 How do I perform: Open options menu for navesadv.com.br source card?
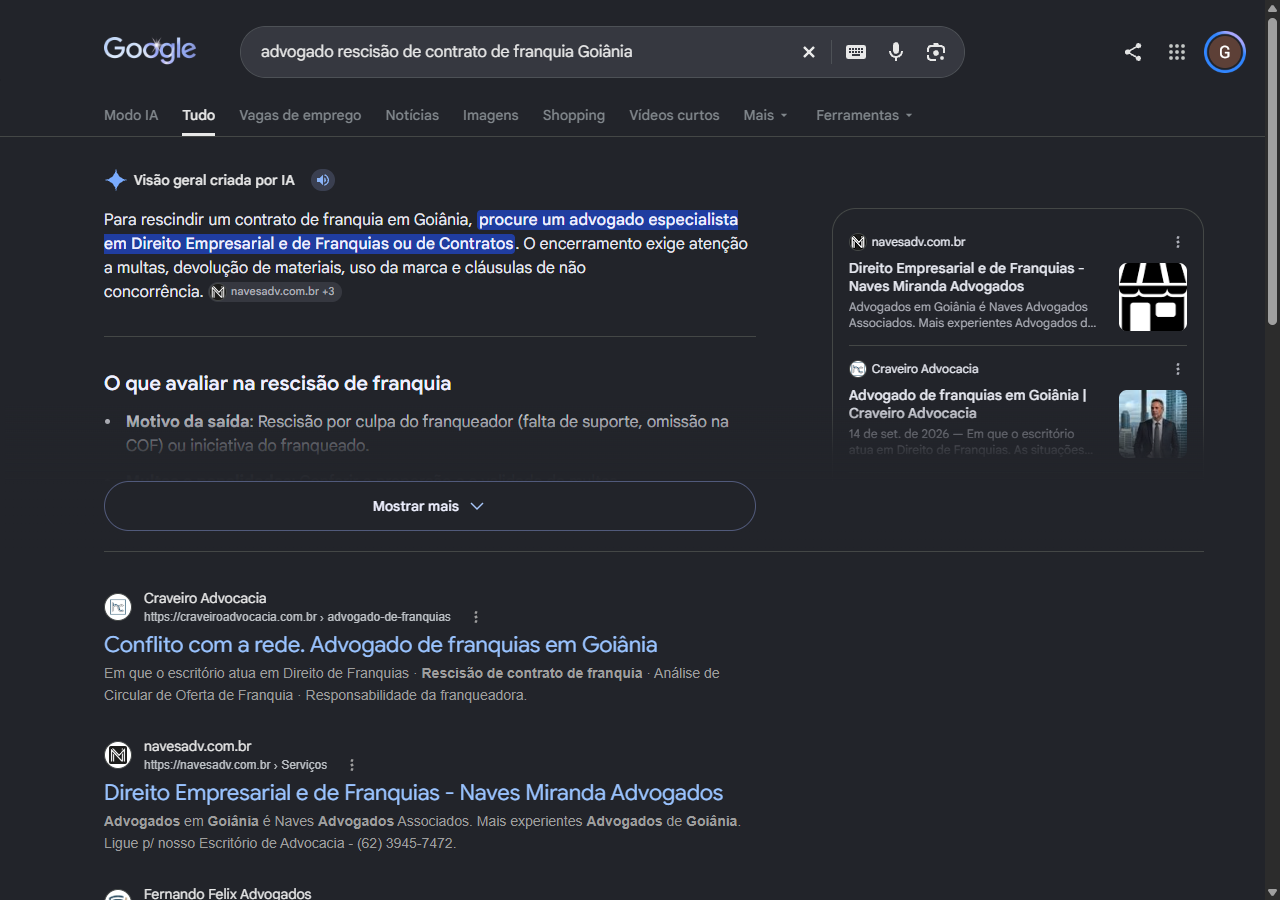pos(1178,242)
